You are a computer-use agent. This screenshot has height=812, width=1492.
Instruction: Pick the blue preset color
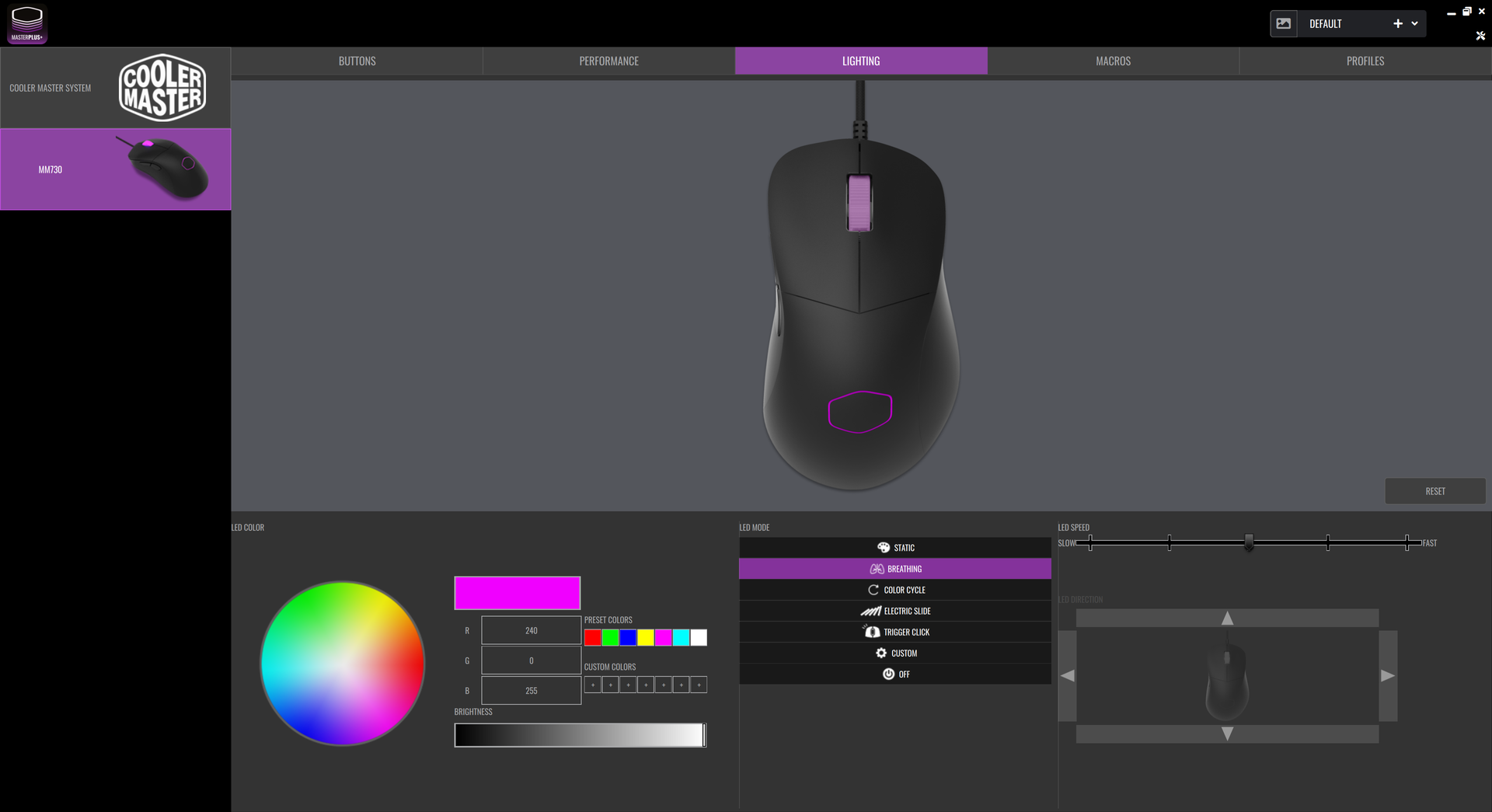[628, 638]
